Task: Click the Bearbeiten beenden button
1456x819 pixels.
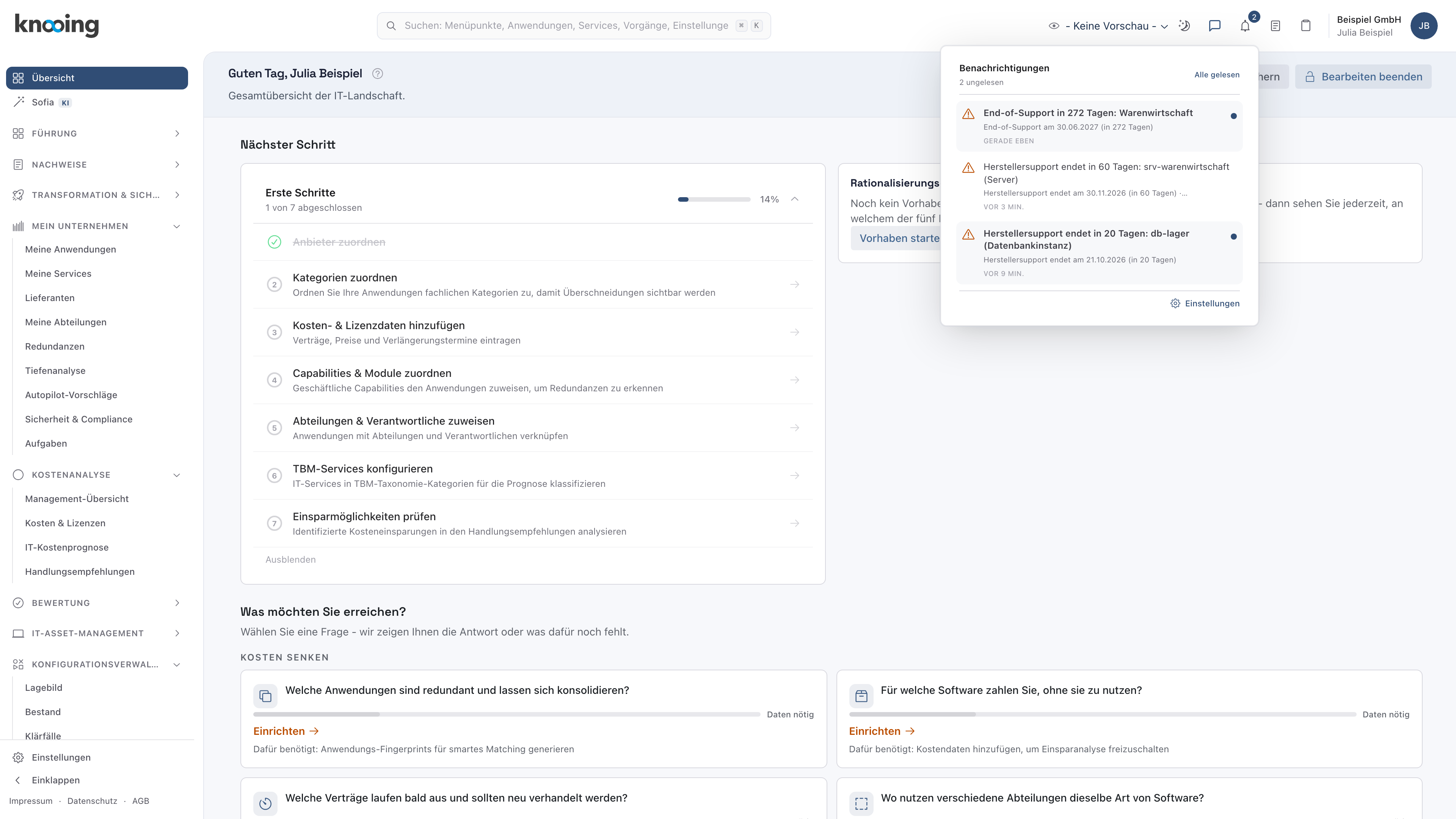Action: coord(1363,77)
